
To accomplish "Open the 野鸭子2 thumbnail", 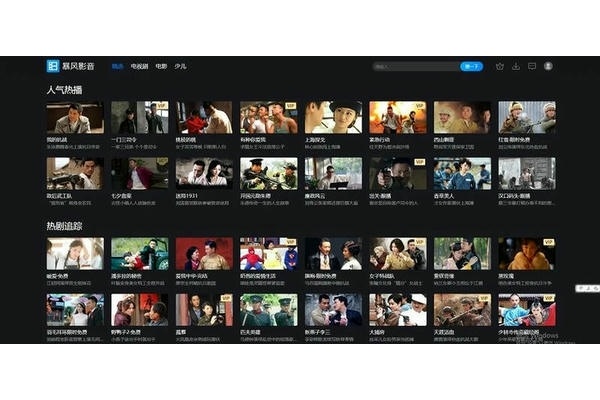I will (x=140, y=310).
